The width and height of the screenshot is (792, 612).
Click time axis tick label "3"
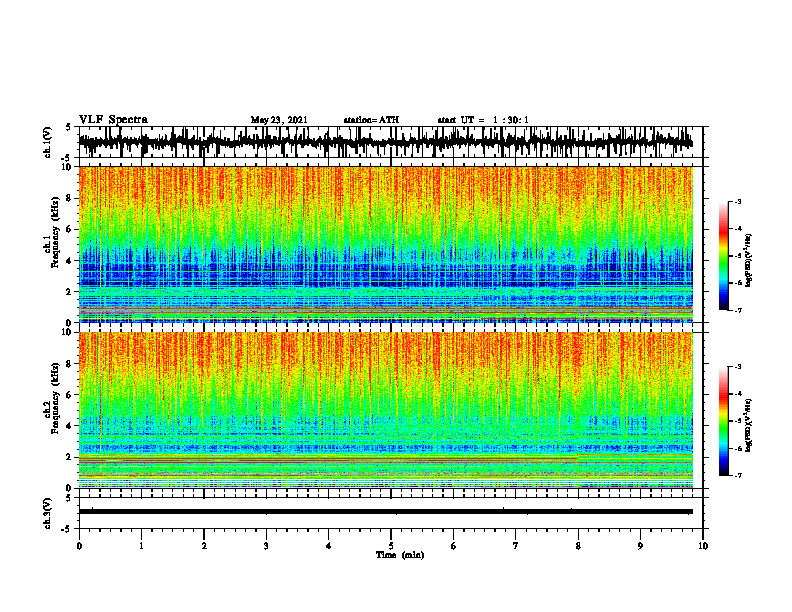(266, 546)
